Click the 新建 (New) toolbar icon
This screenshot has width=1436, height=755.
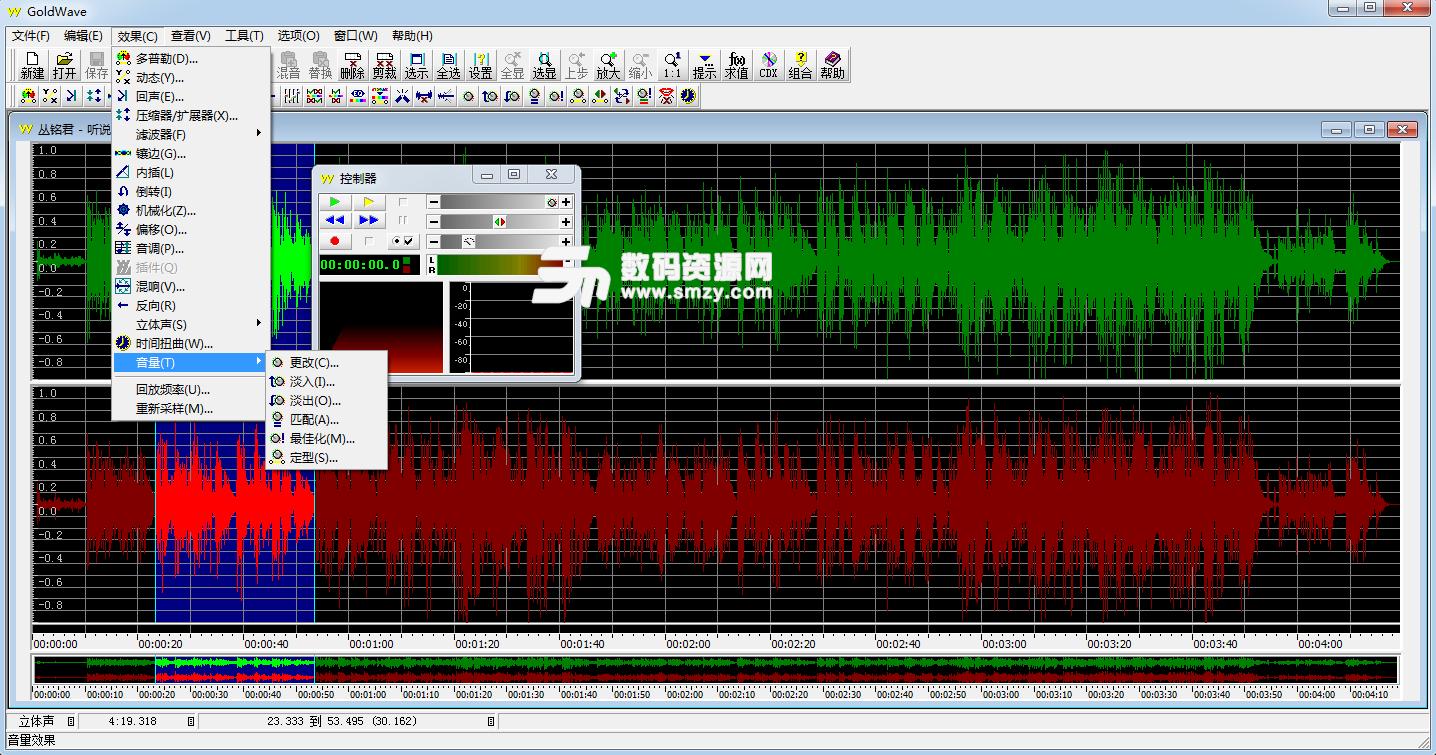[32, 65]
